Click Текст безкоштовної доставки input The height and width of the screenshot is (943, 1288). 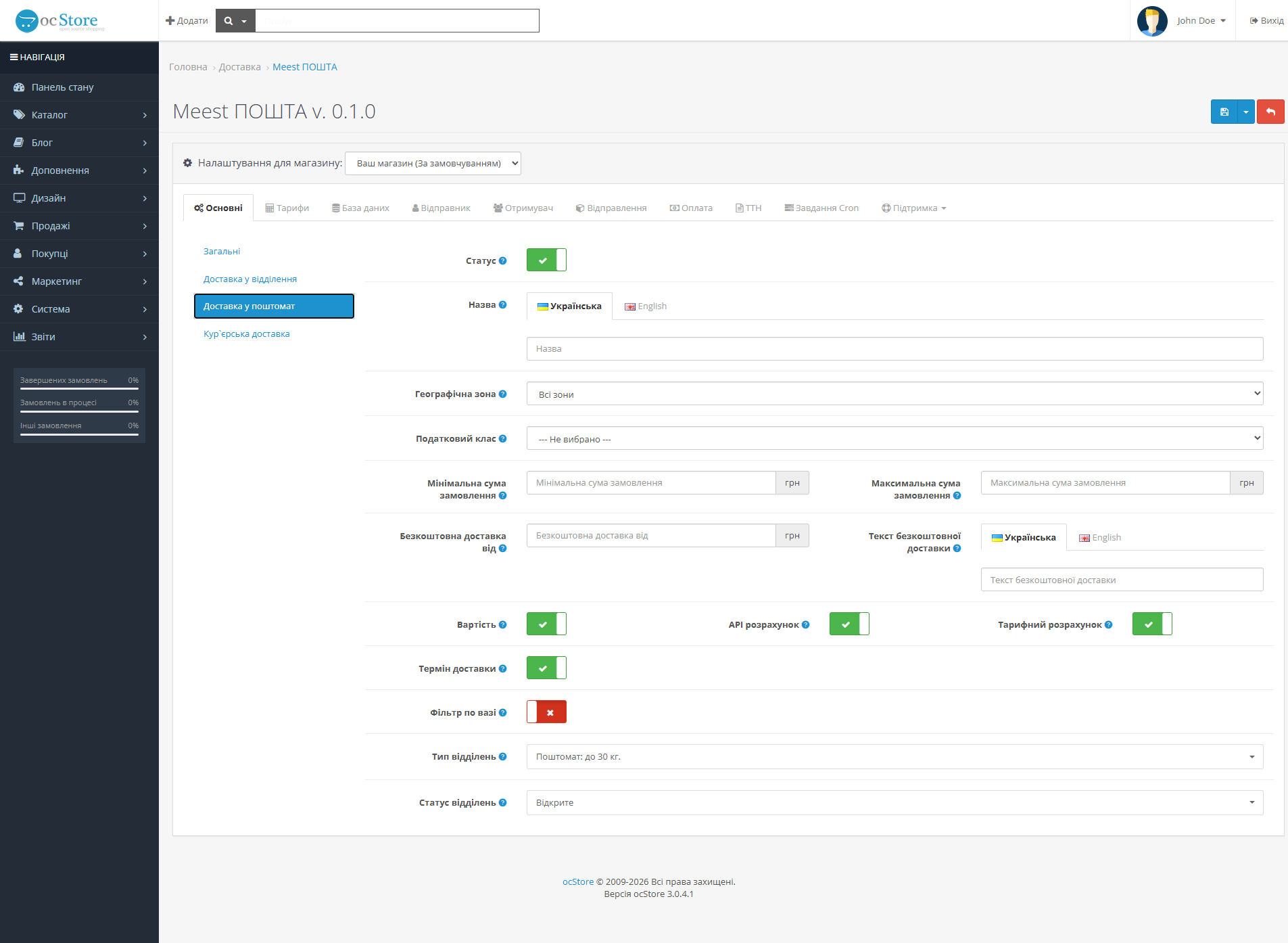(x=1122, y=580)
